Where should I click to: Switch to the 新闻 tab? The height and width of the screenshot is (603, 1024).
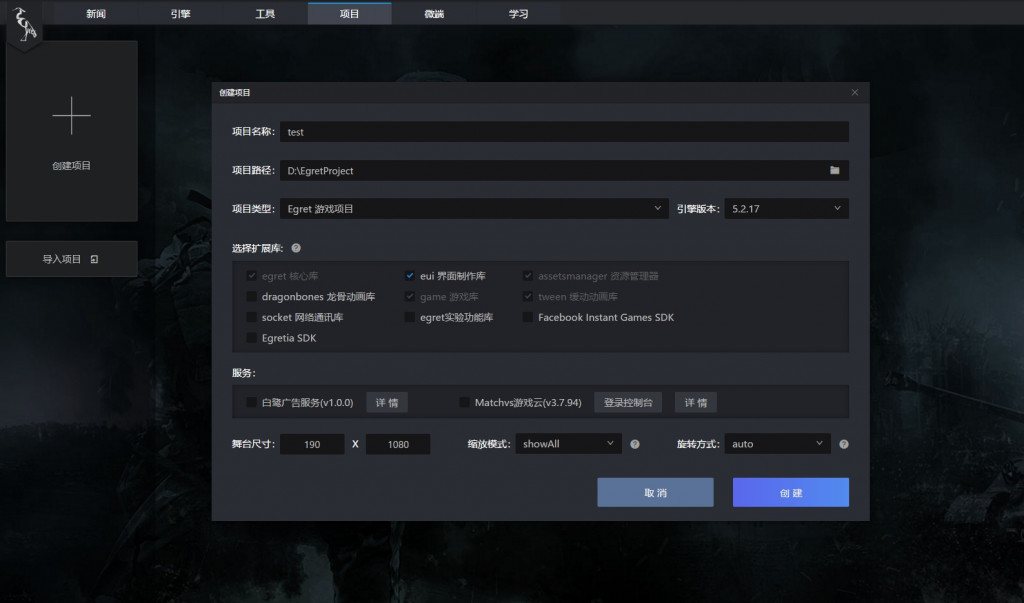pos(96,14)
